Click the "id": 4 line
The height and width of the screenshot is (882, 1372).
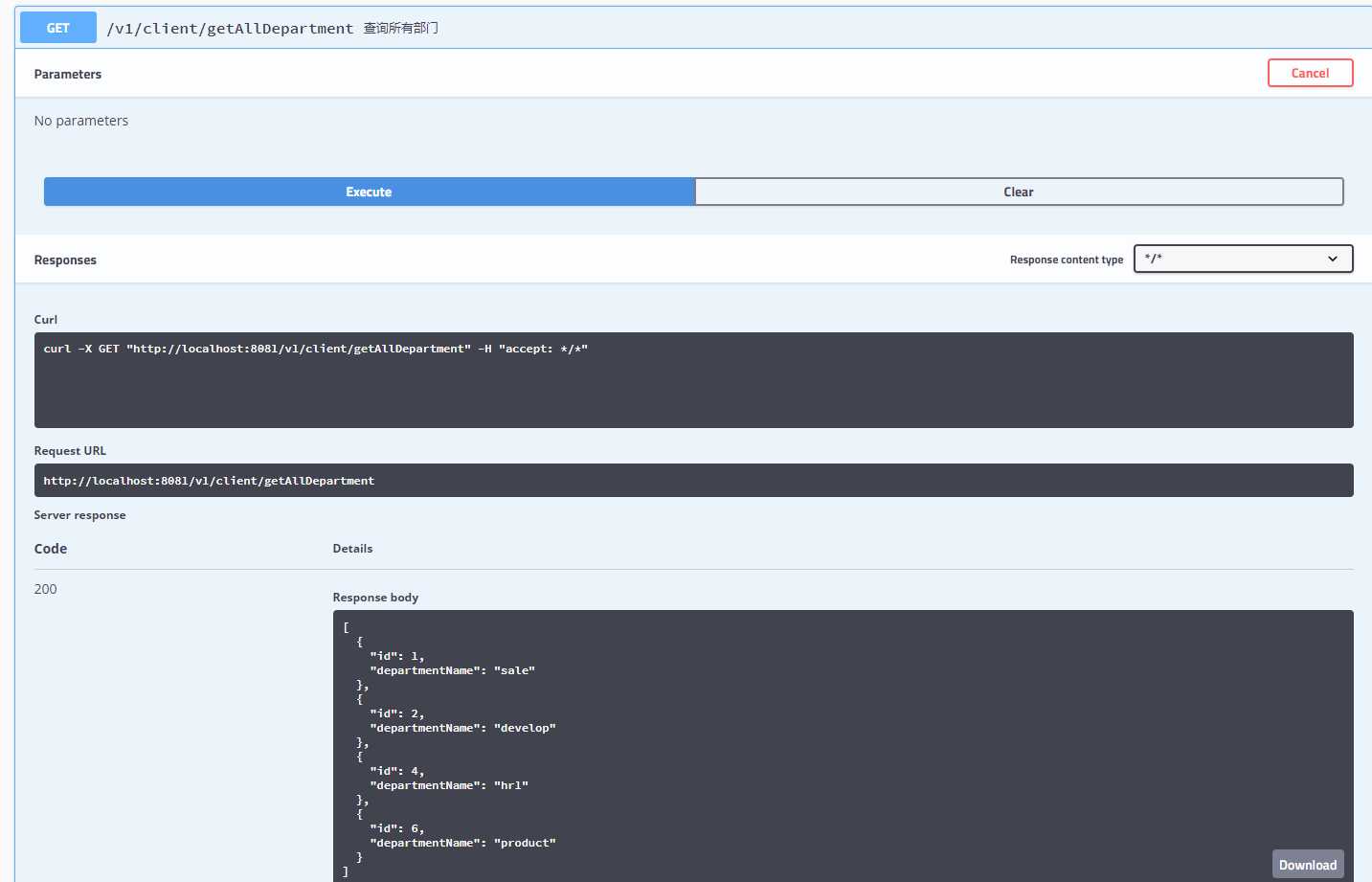click(x=397, y=771)
